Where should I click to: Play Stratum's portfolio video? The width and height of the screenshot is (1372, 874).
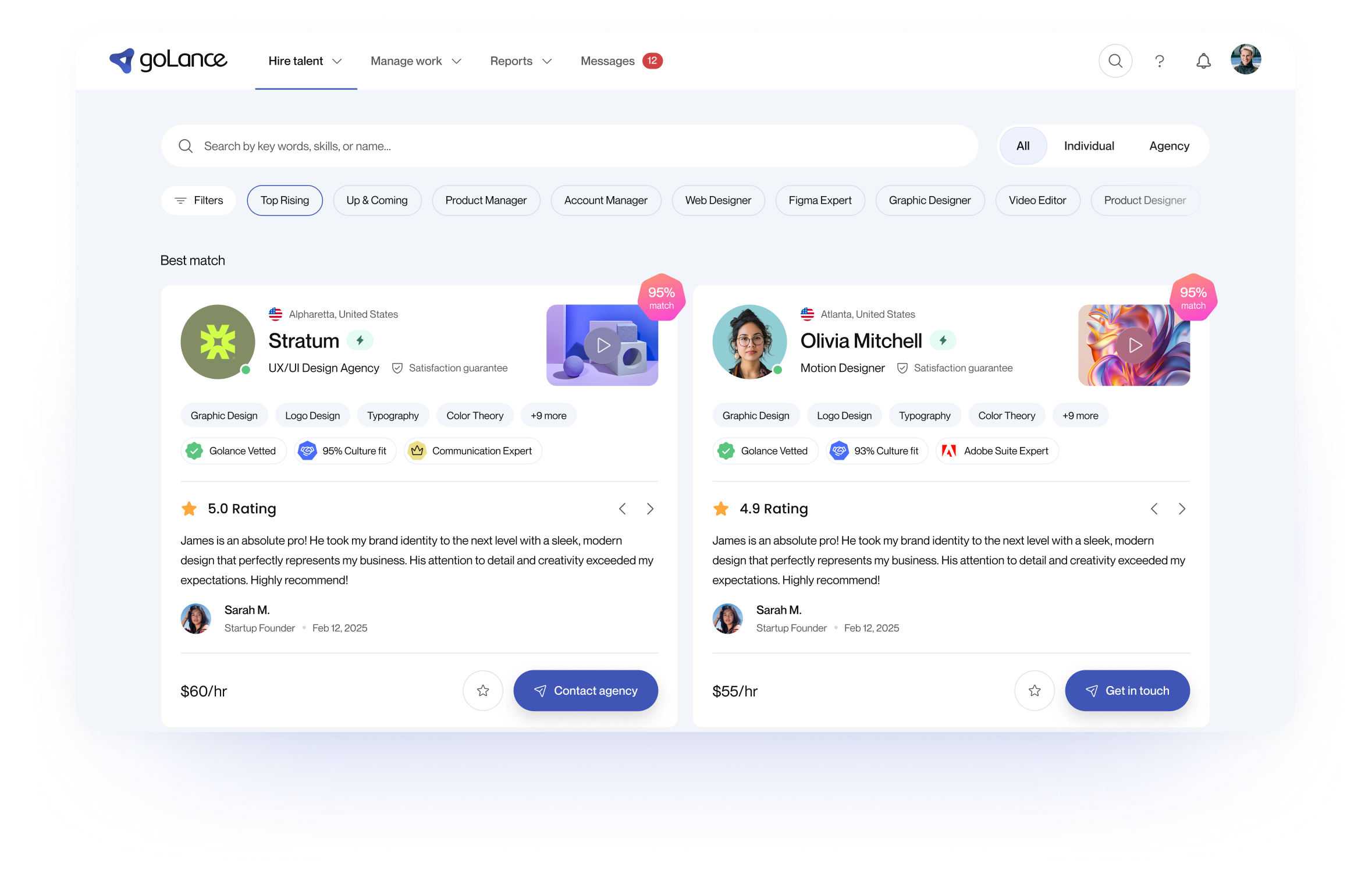pos(602,346)
